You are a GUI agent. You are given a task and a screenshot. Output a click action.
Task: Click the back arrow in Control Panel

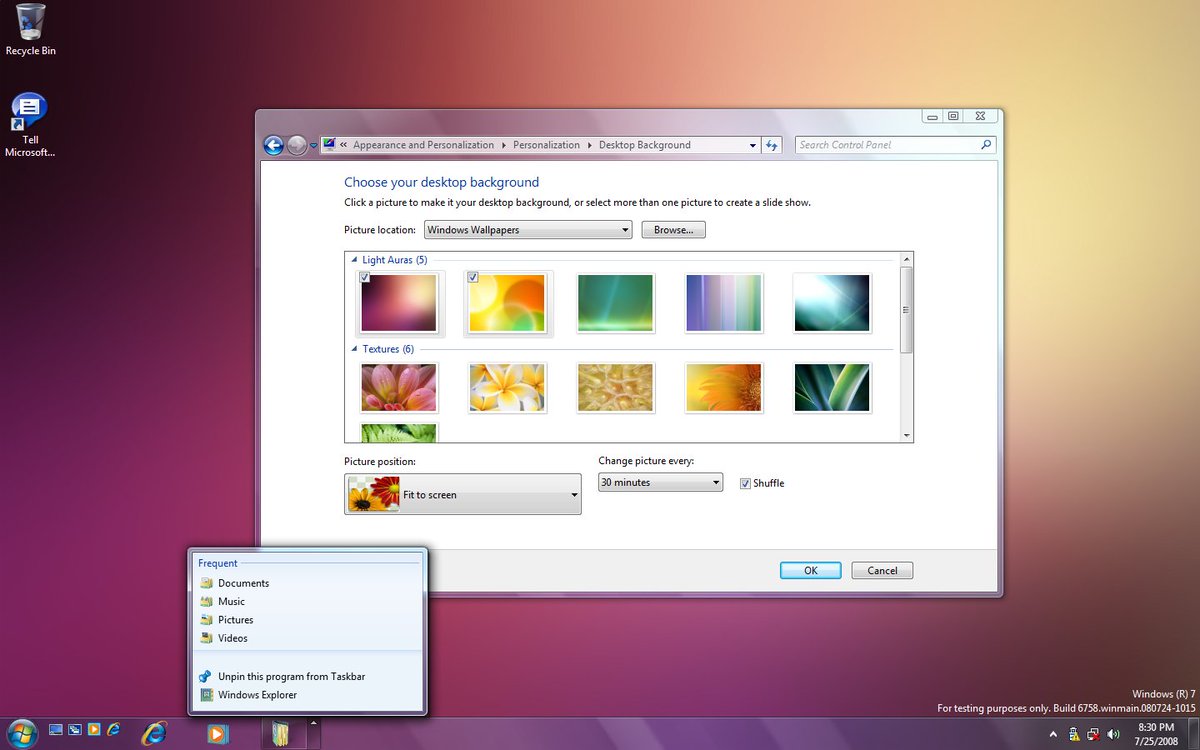(x=274, y=145)
